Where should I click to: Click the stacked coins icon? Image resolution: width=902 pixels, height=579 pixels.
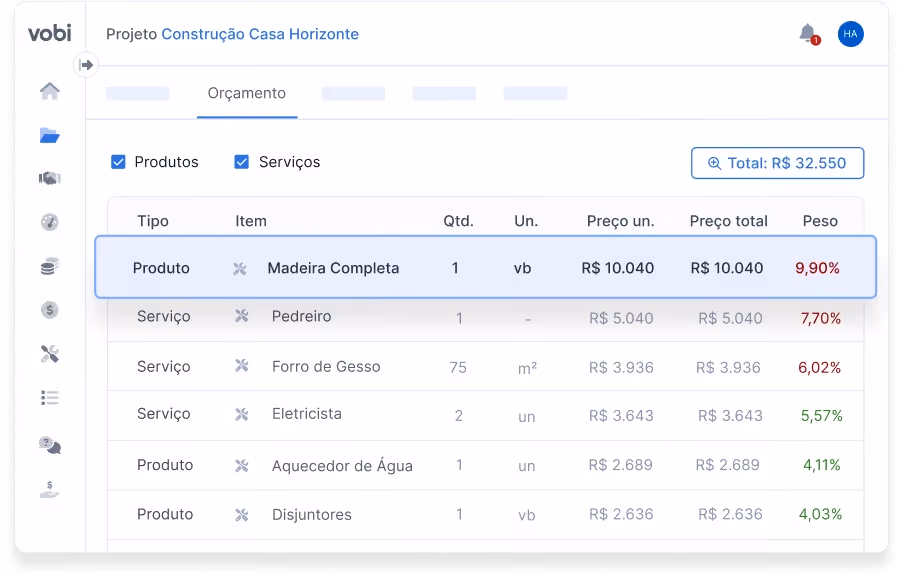[x=50, y=266]
